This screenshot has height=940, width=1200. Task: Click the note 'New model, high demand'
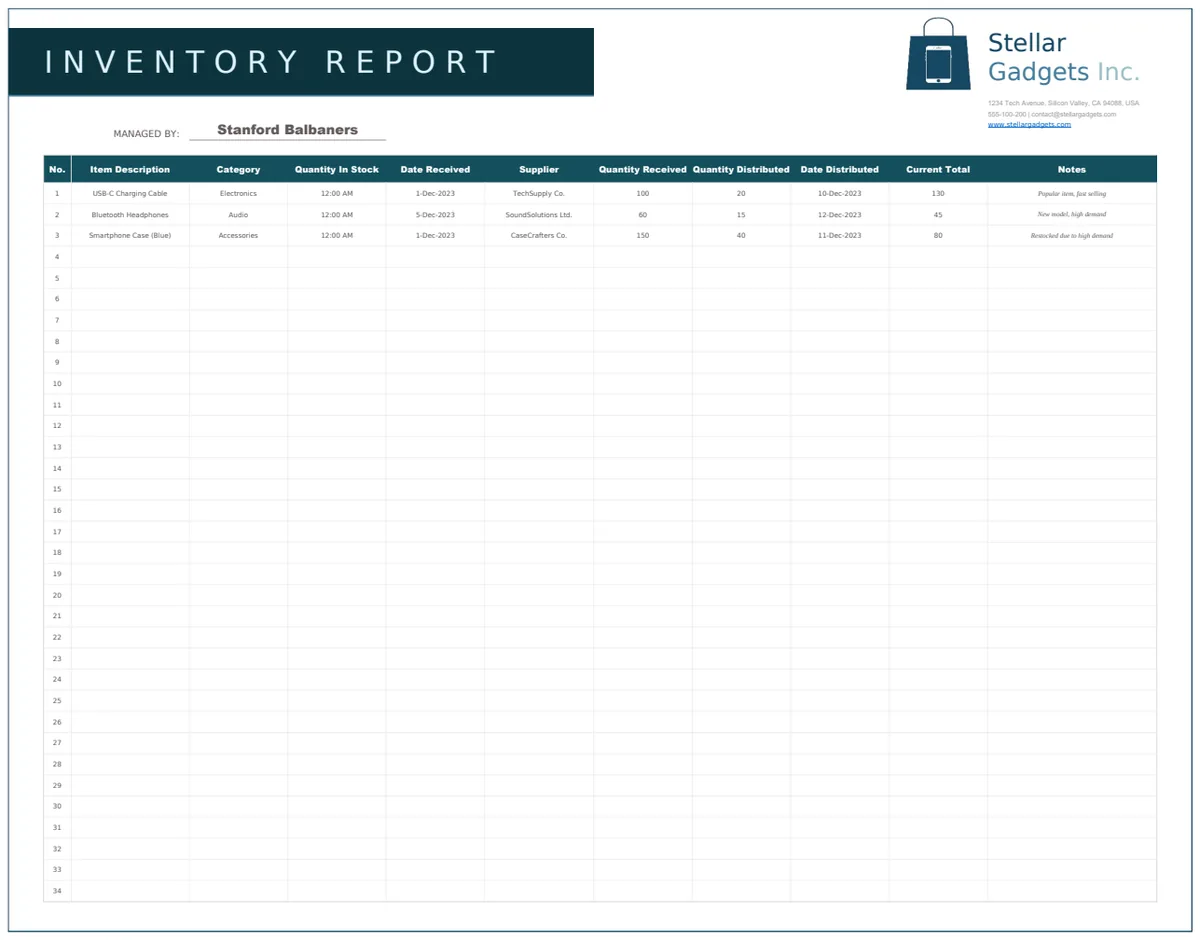click(x=1072, y=215)
